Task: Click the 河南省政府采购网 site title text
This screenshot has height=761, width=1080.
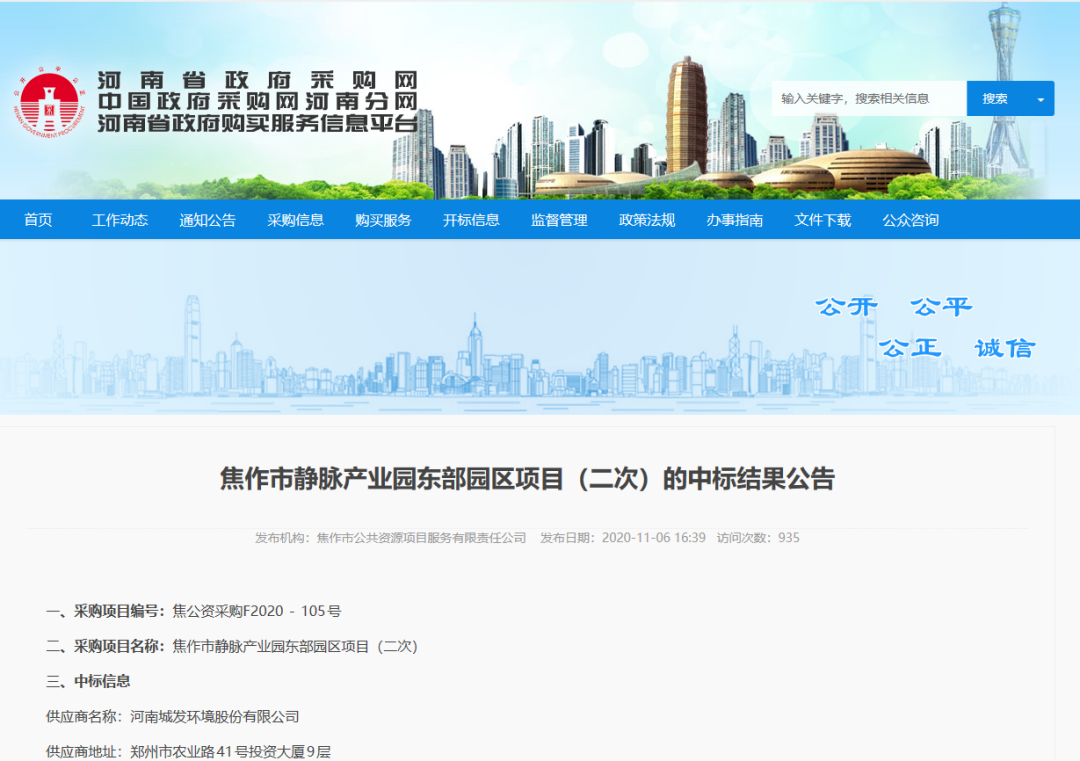Action: click(257, 81)
